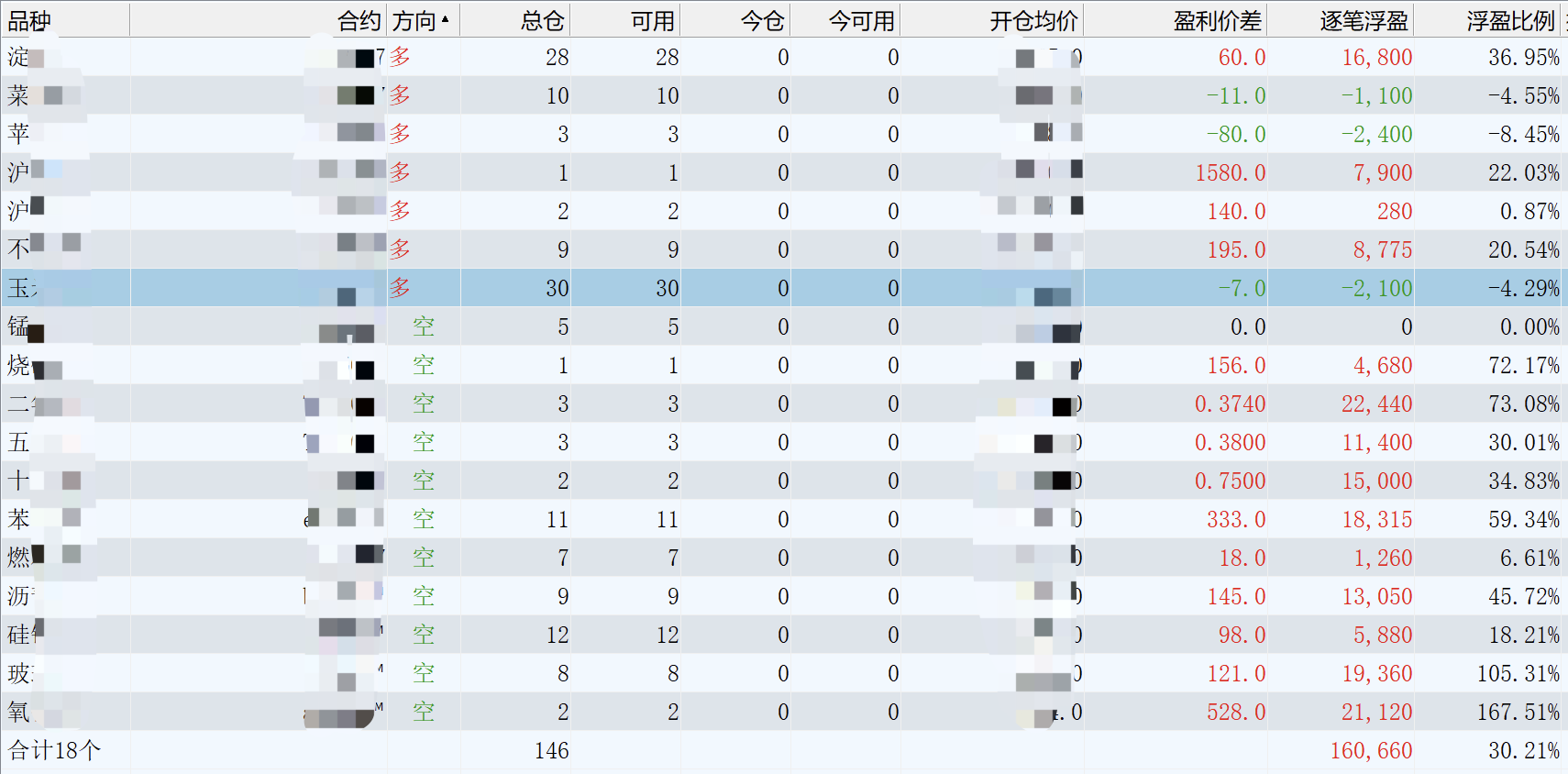Click the 开仓均价 column header
Viewport: 1568px width, 774px height.
click(1032, 20)
